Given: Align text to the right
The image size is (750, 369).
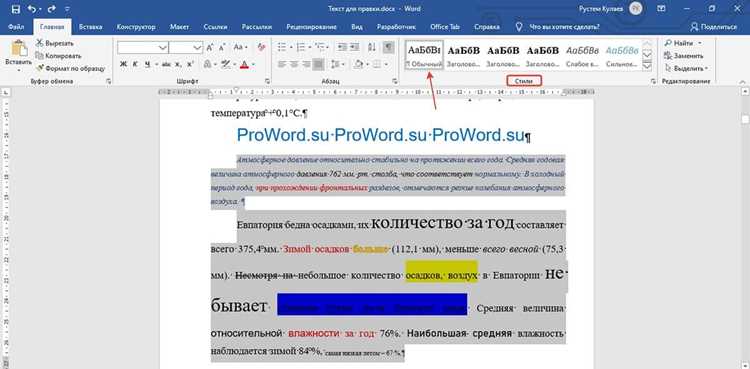Looking at the screenshot, I should [x=306, y=64].
